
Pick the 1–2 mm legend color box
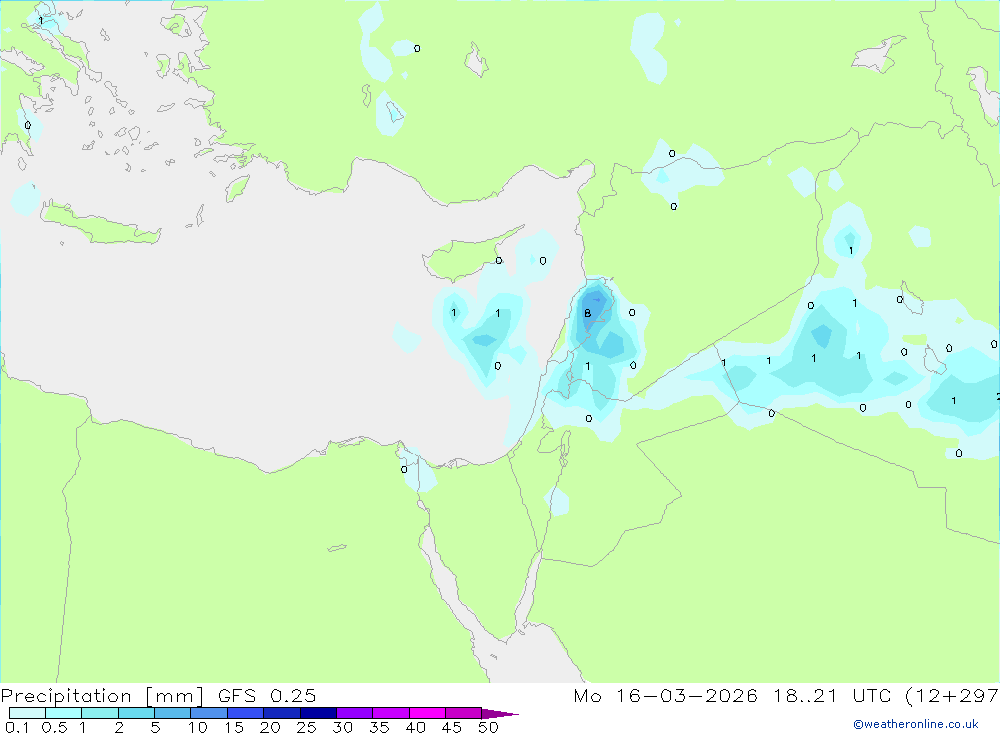(100, 713)
